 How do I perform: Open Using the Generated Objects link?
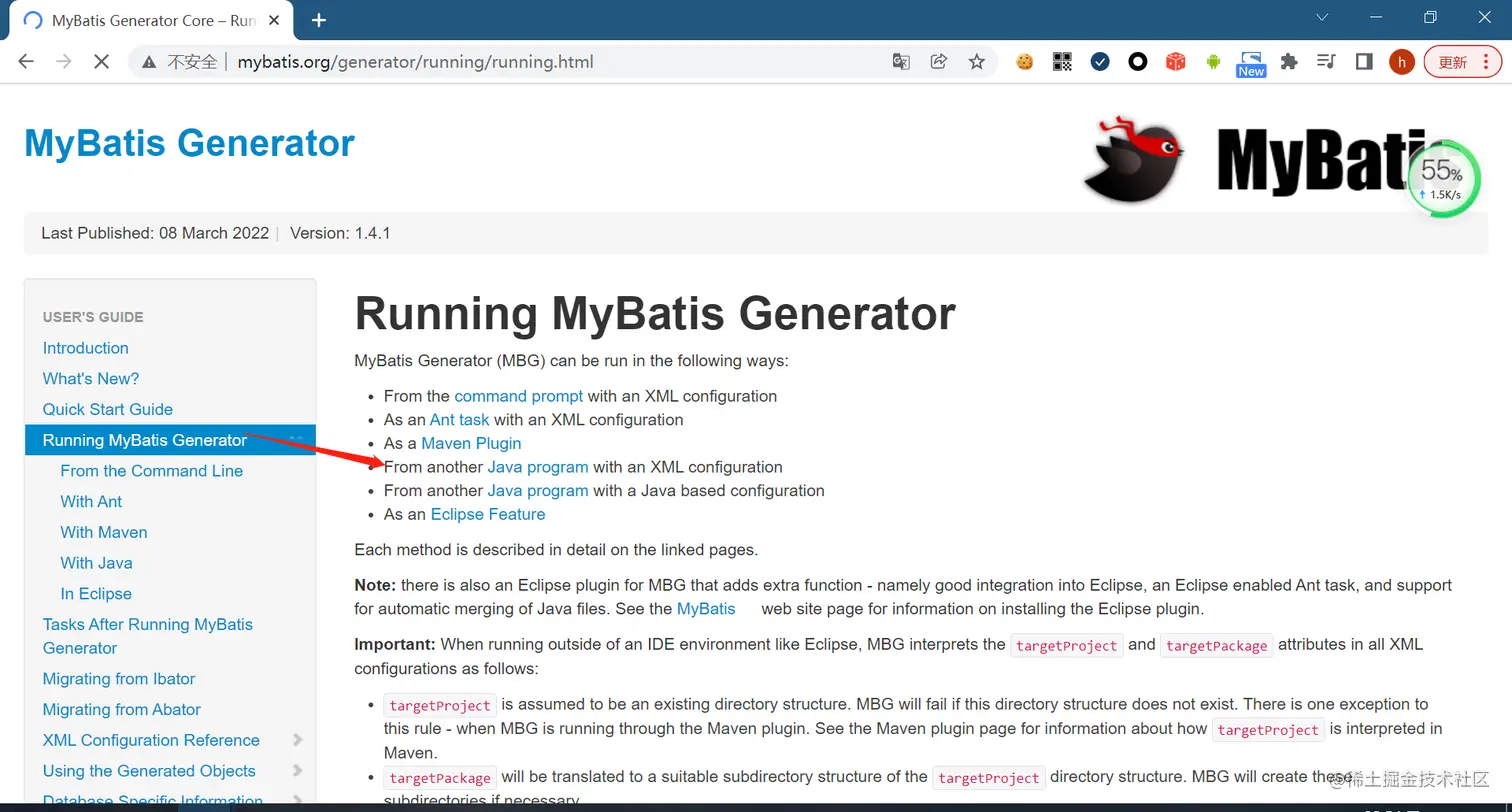tap(149, 771)
